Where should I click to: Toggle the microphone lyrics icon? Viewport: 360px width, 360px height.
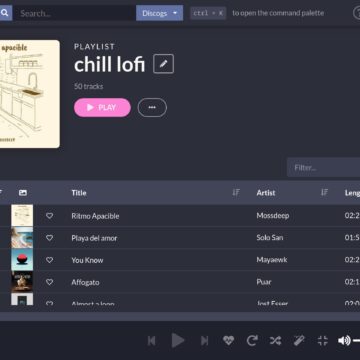coord(299,341)
